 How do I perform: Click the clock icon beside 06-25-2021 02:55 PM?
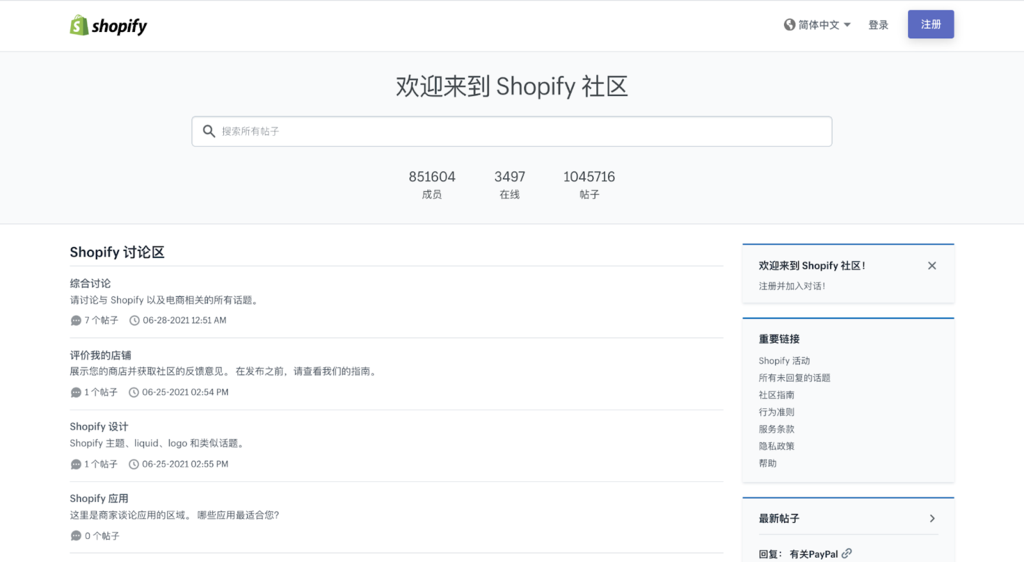[134, 464]
